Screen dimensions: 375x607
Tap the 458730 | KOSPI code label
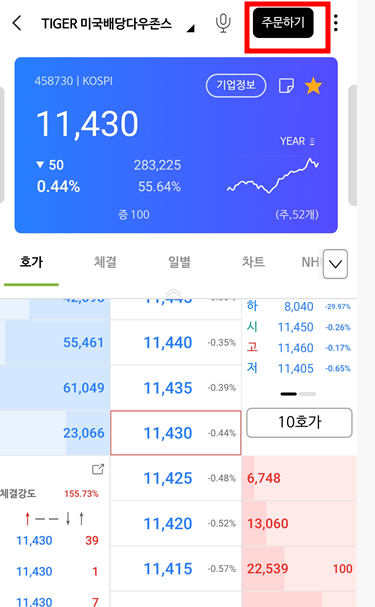pos(74,81)
